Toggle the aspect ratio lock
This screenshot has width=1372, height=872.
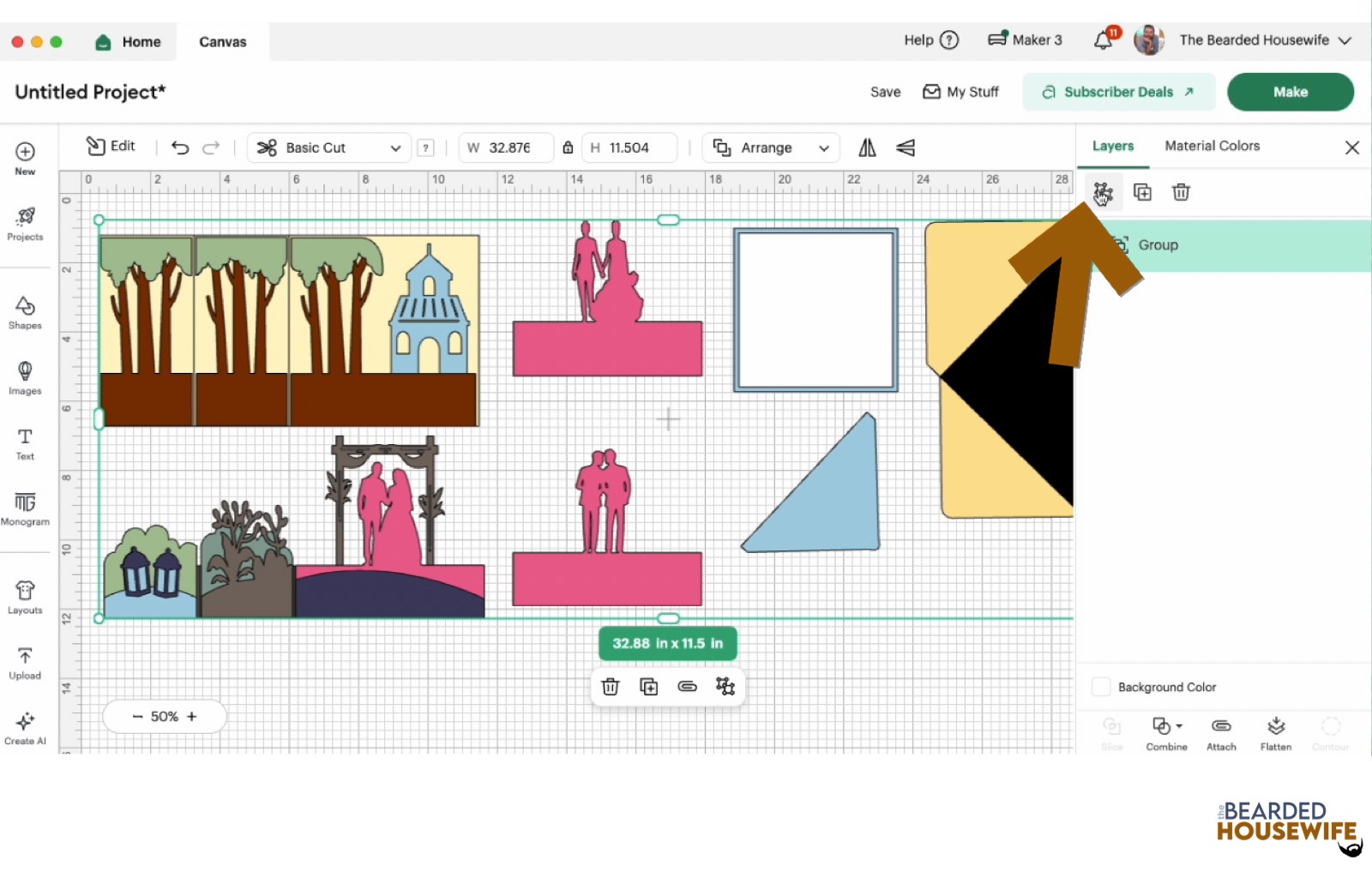pyautogui.click(x=568, y=147)
